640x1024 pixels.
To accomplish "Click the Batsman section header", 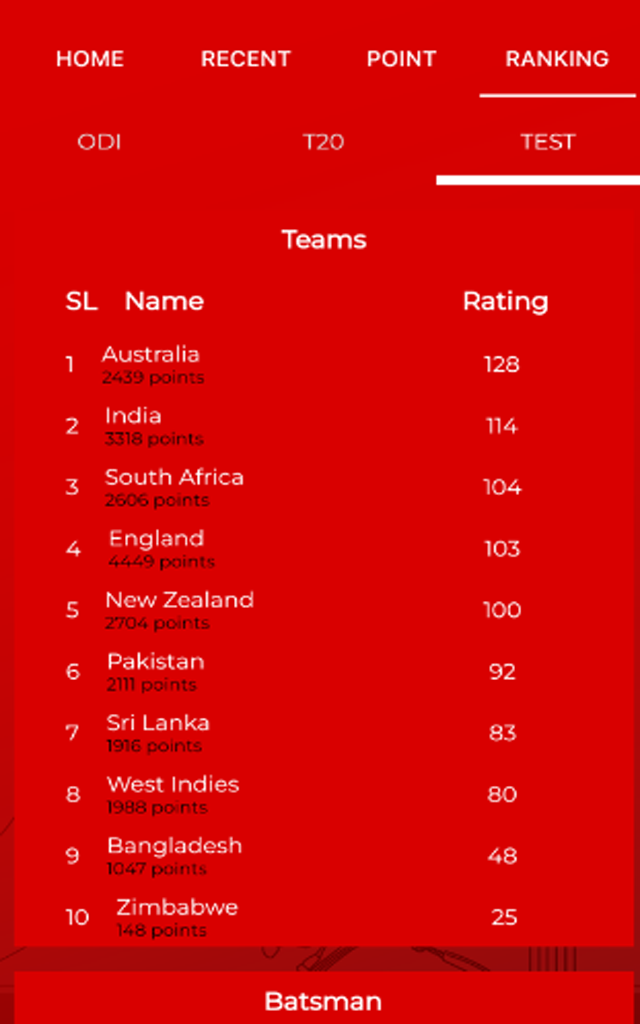I will [x=323, y=1001].
